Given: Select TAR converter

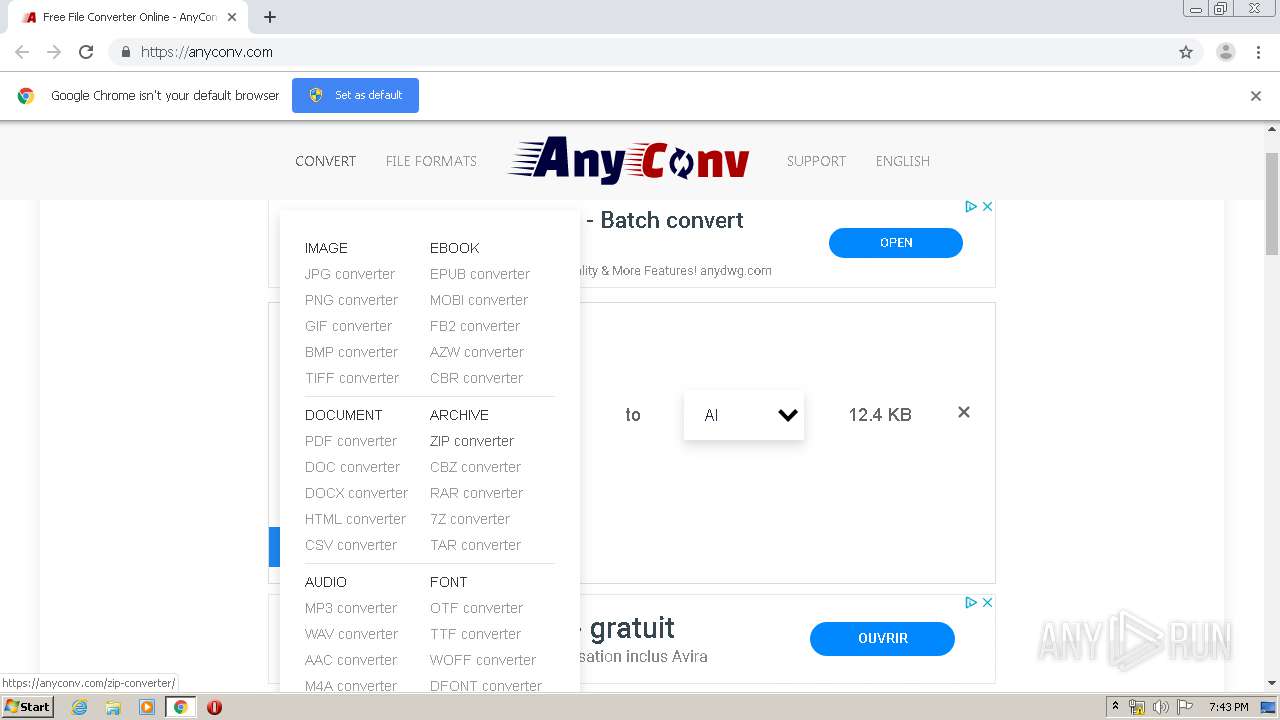Looking at the screenshot, I should click(x=475, y=545).
